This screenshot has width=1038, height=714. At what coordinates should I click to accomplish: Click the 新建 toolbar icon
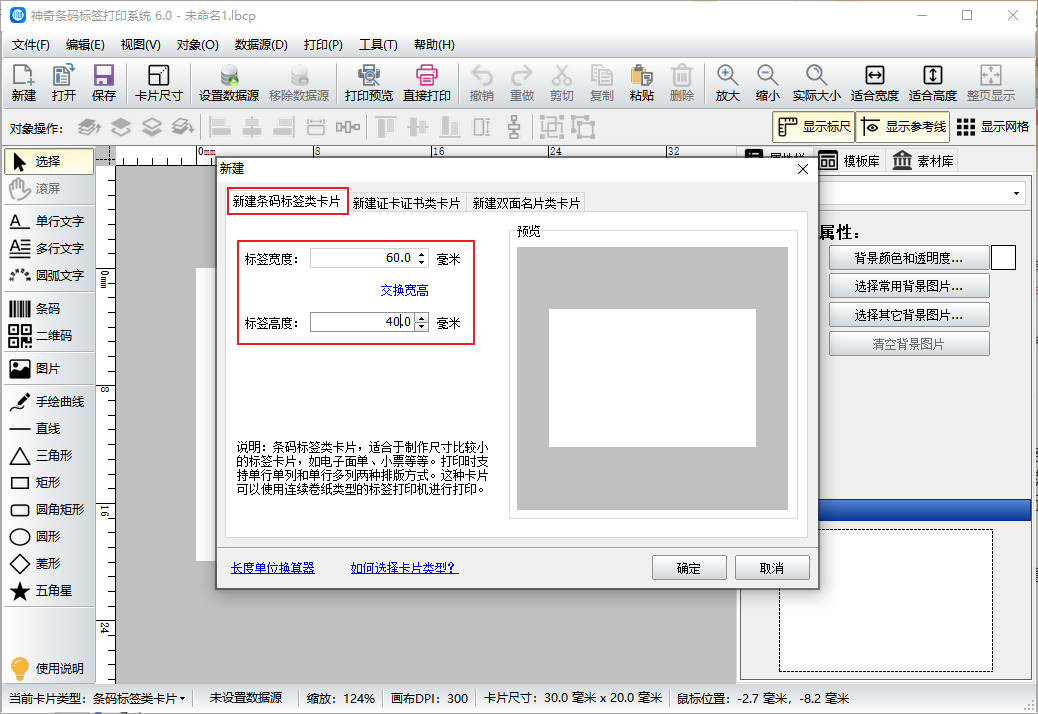click(24, 83)
